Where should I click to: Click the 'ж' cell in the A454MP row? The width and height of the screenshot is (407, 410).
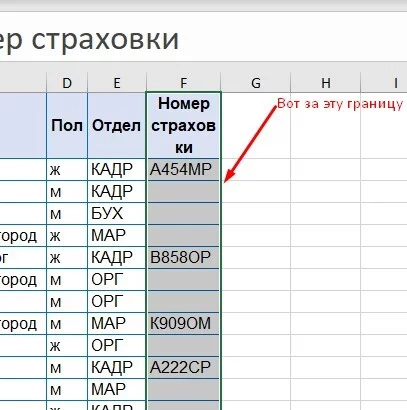tap(67, 170)
